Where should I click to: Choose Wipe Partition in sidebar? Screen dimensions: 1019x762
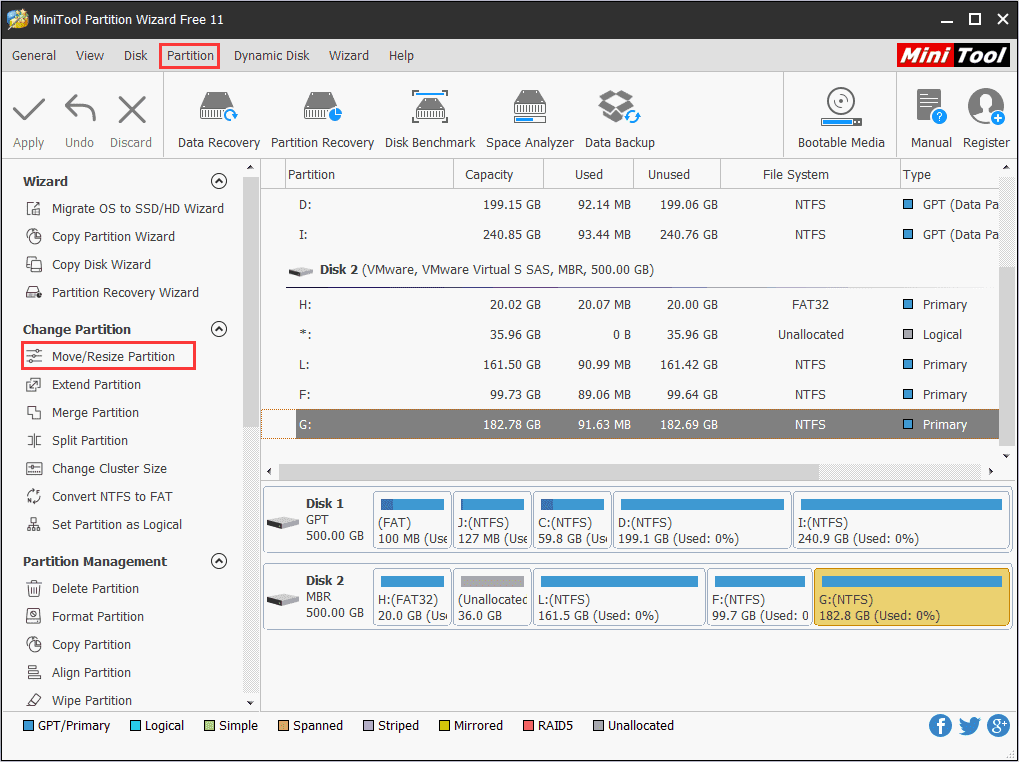tap(79, 700)
